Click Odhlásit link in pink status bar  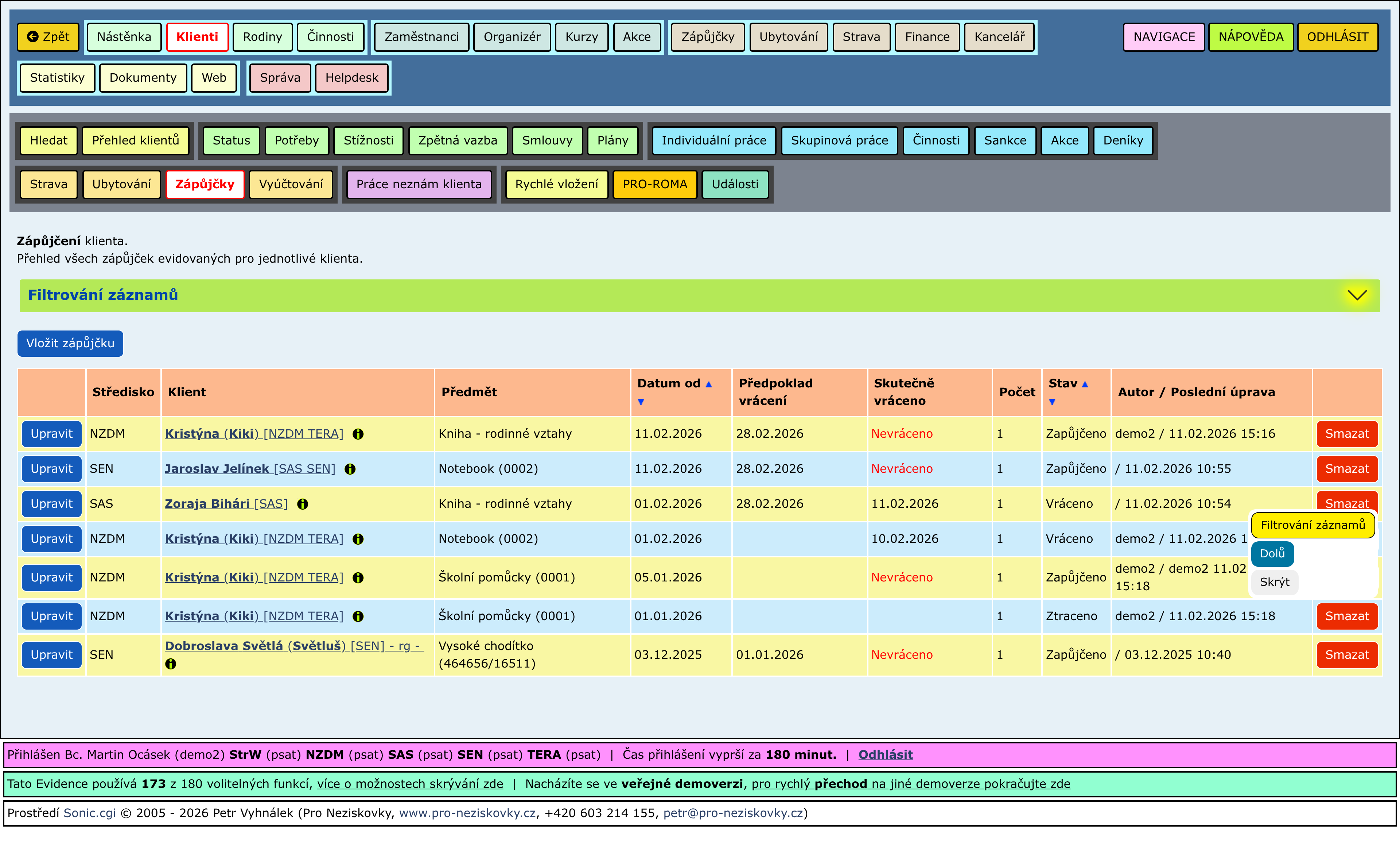pyautogui.click(x=884, y=755)
